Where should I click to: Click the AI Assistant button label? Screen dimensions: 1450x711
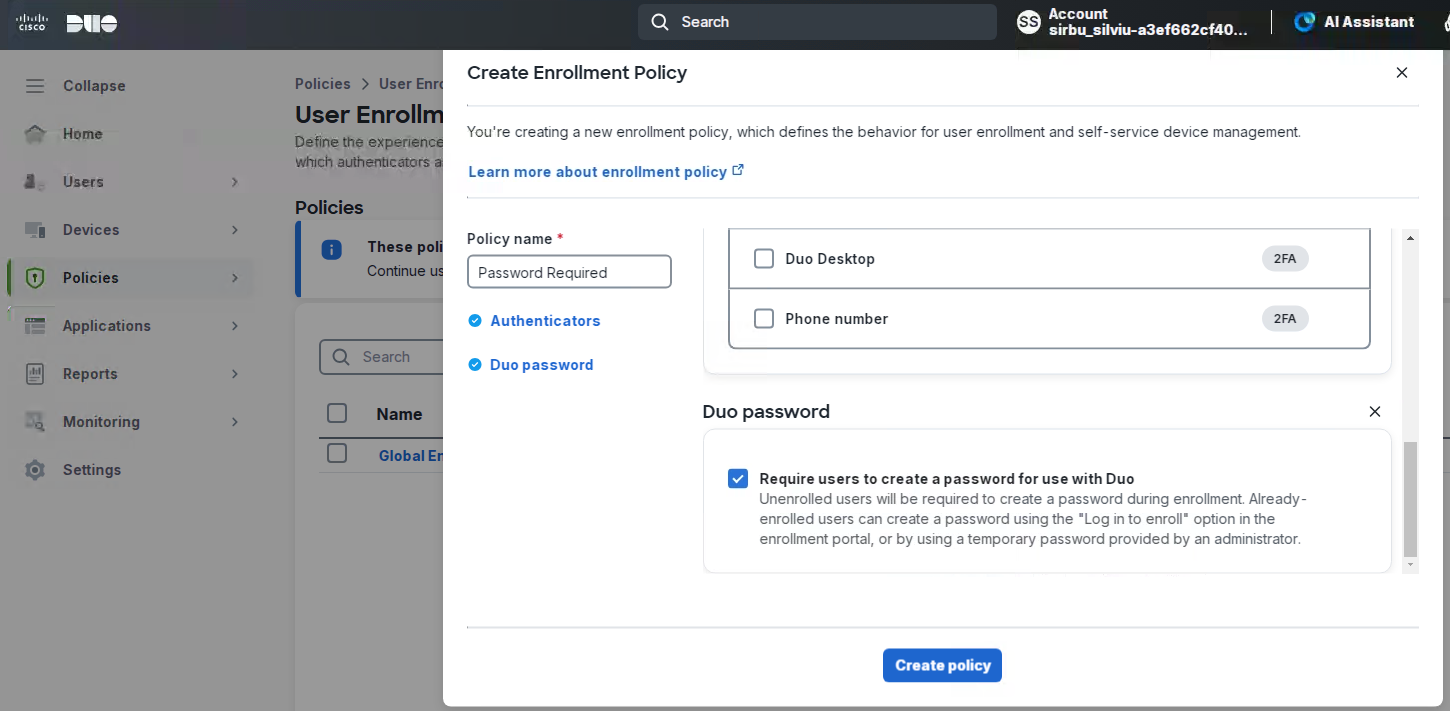coord(1369,22)
